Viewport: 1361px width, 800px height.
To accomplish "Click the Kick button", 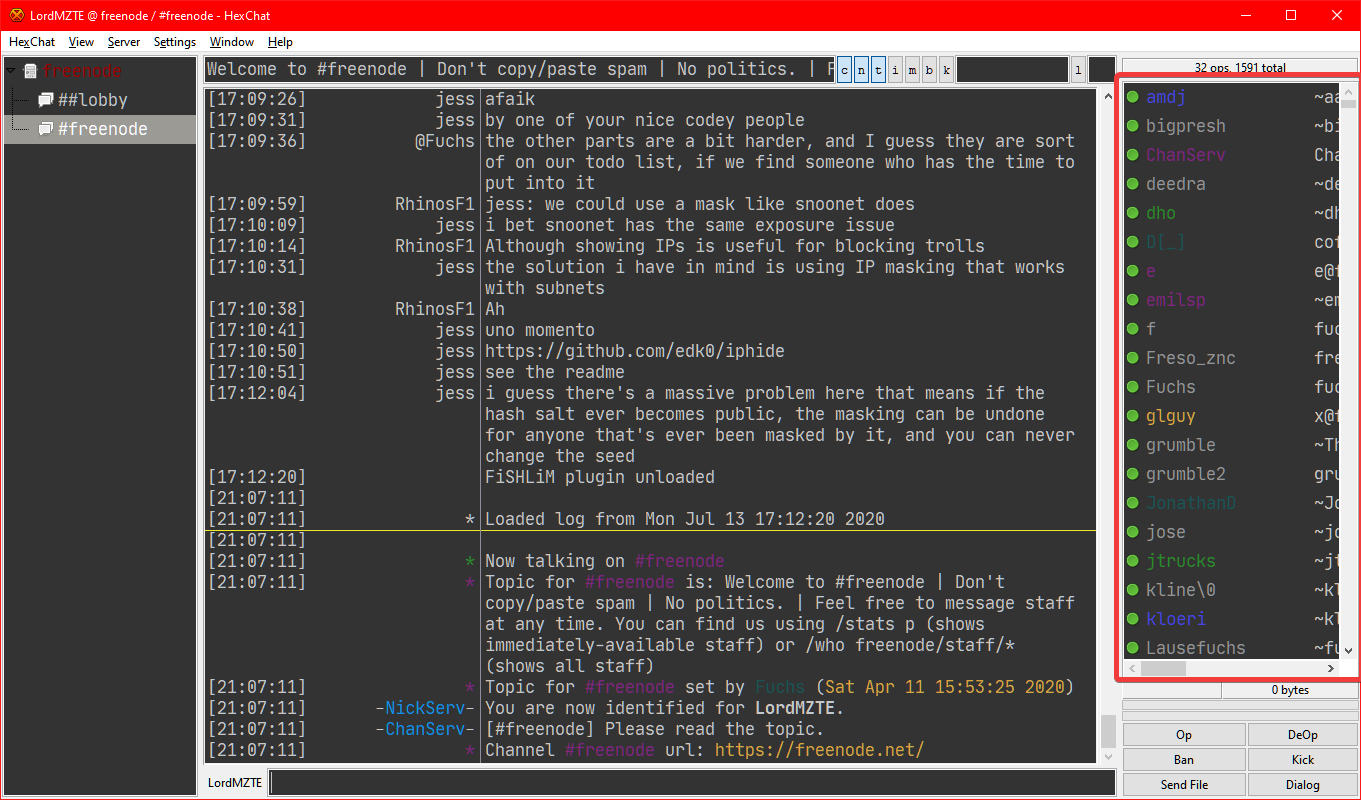I will click(1302, 760).
